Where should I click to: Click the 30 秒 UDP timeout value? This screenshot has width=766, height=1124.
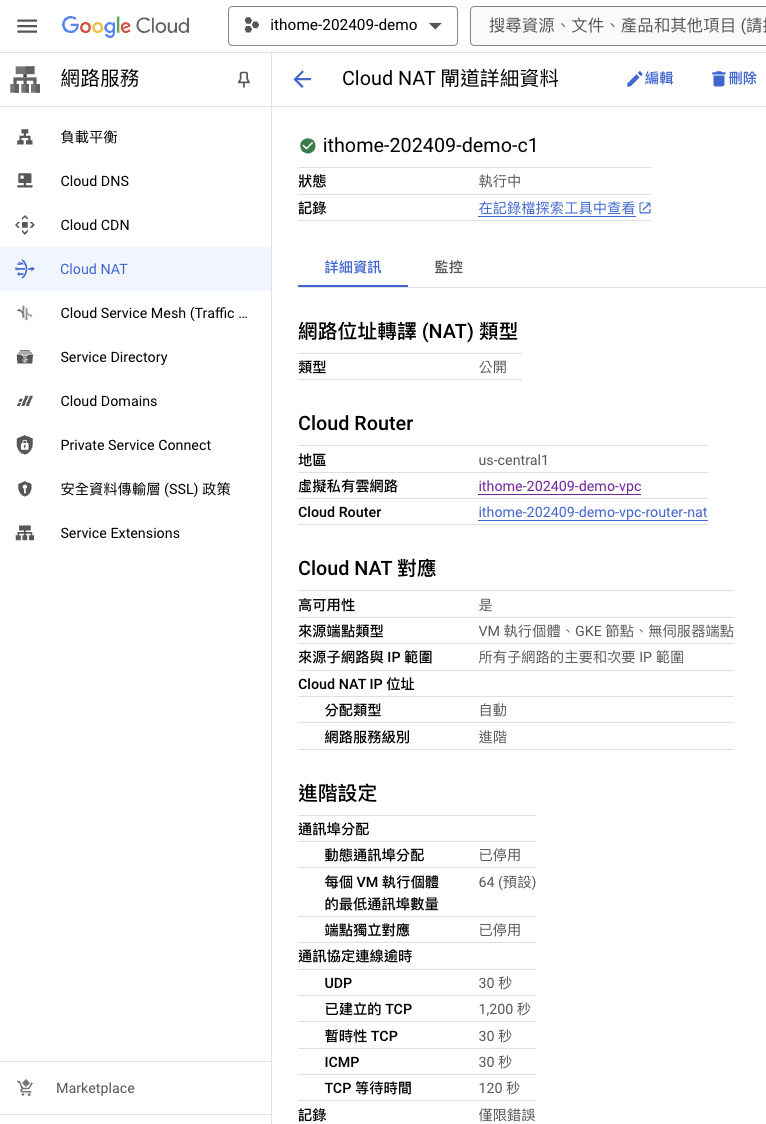point(495,984)
